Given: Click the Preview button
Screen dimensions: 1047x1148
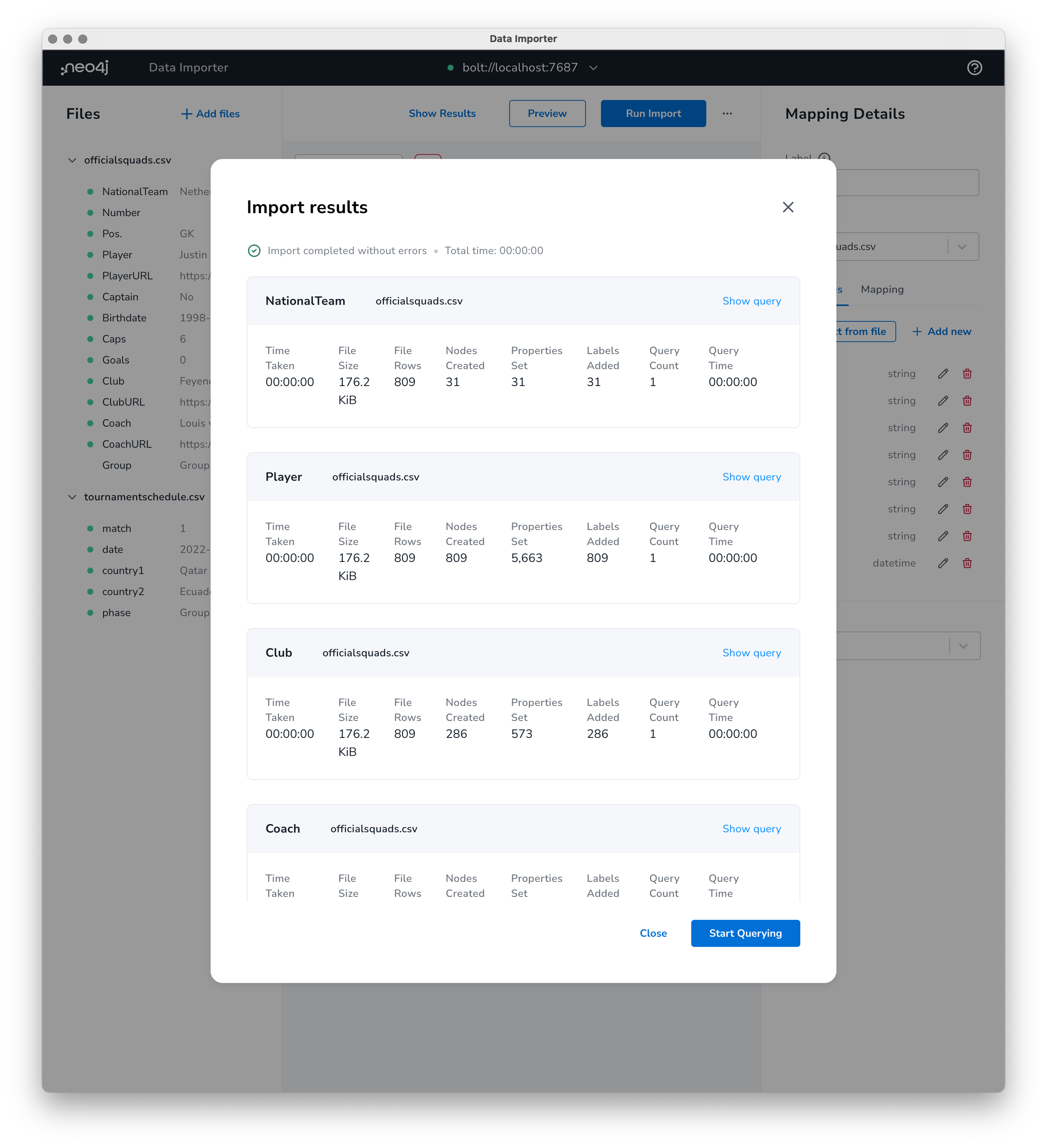Looking at the screenshot, I should click(x=547, y=113).
